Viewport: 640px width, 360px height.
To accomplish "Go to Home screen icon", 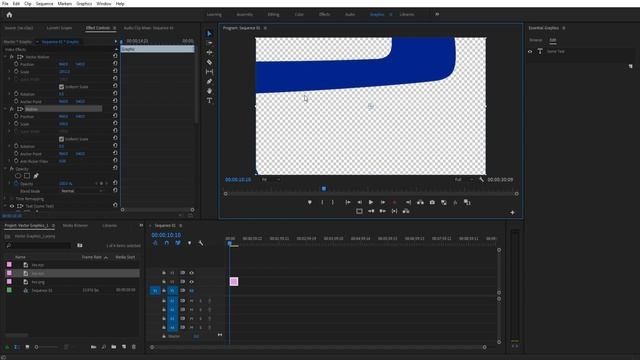I will point(9,15).
